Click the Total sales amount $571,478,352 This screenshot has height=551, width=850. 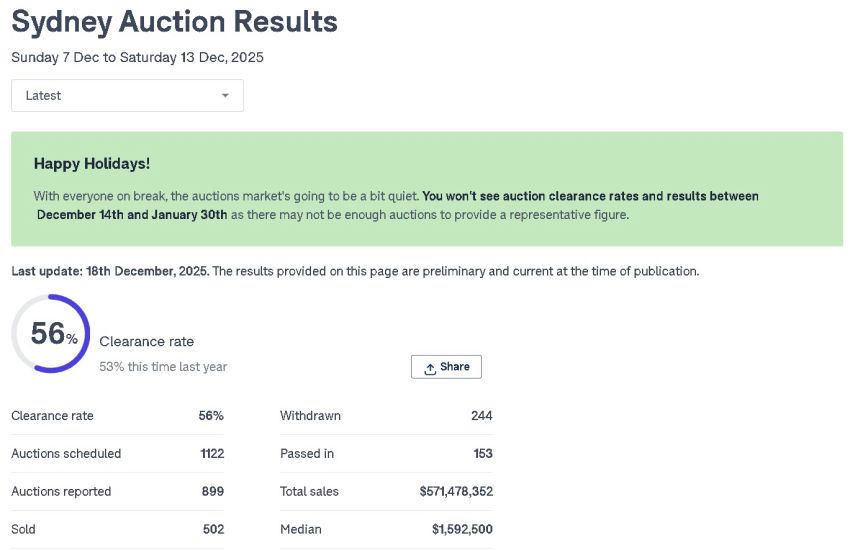pos(456,492)
